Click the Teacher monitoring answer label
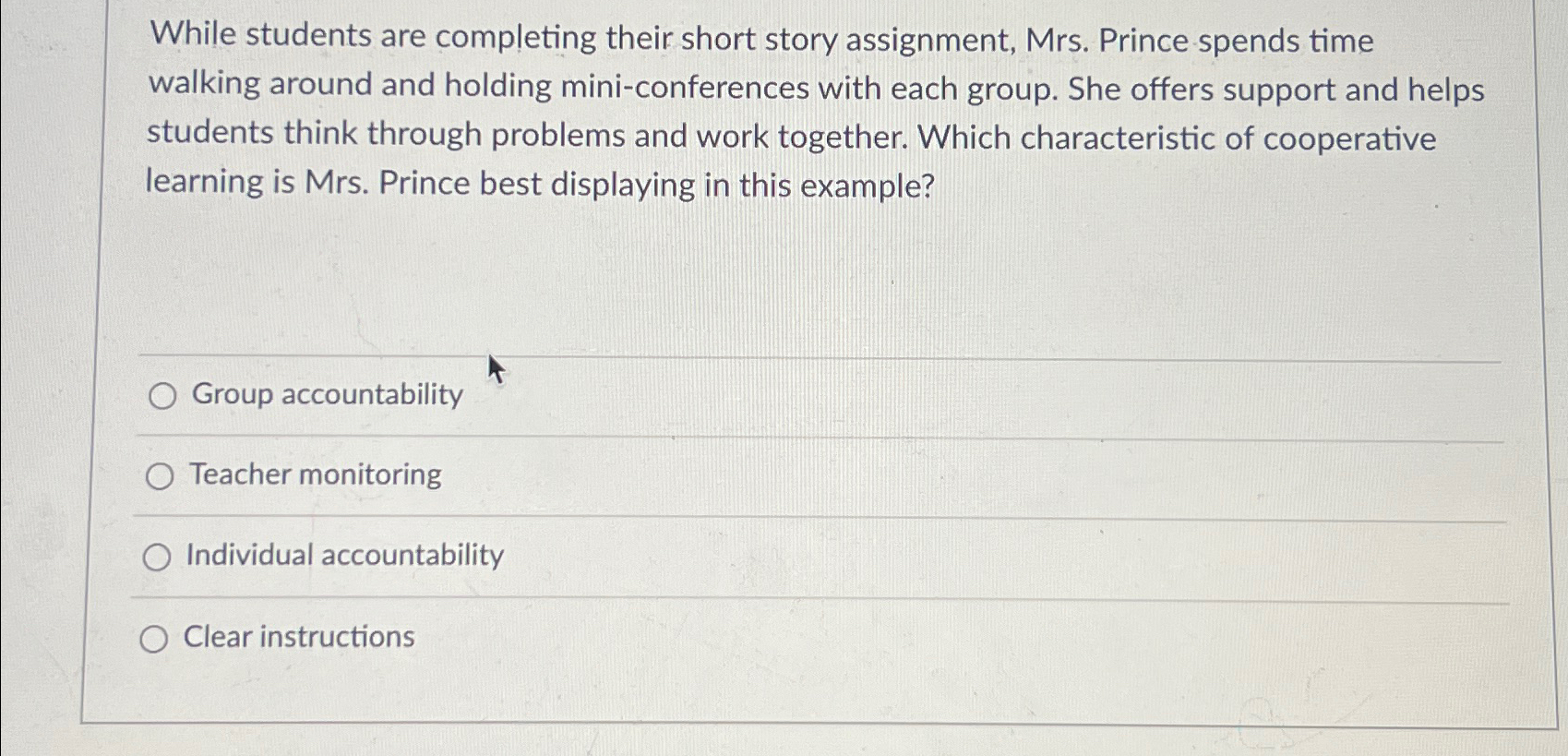 [314, 475]
